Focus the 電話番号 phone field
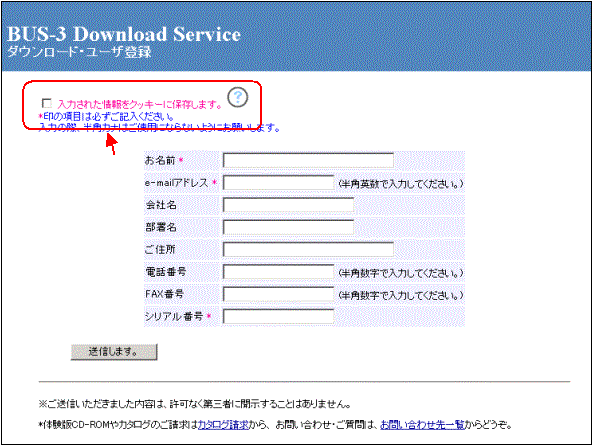Image resolution: width=592 pixels, height=445 pixels. click(x=278, y=272)
